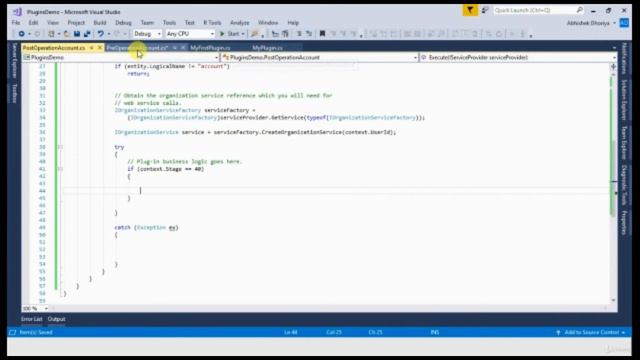Open the Toolbox side tab

(x=14, y=93)
